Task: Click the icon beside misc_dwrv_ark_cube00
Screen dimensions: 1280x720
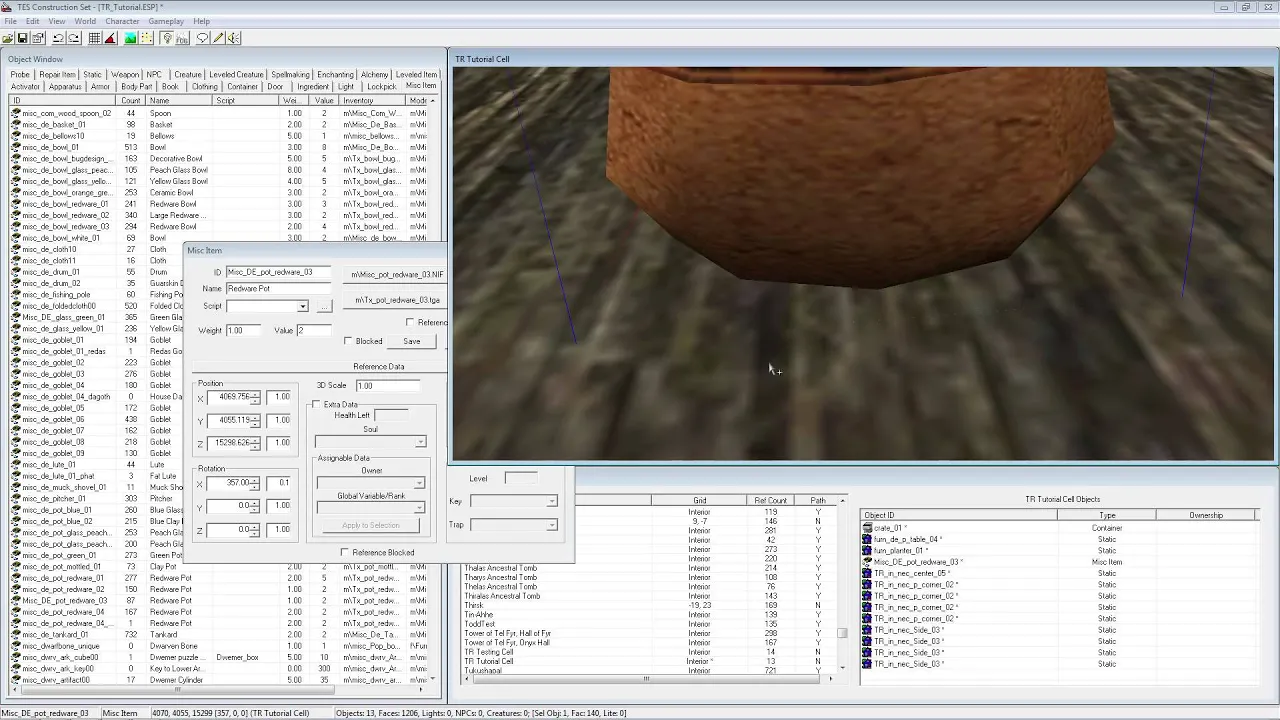Action: point(15,657)
